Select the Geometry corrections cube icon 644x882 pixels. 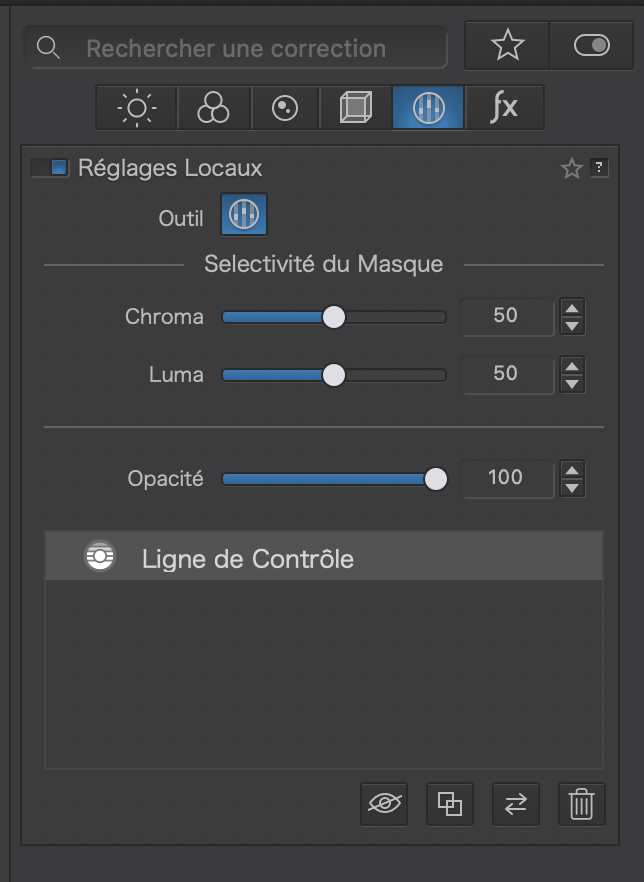pos(355,108)
